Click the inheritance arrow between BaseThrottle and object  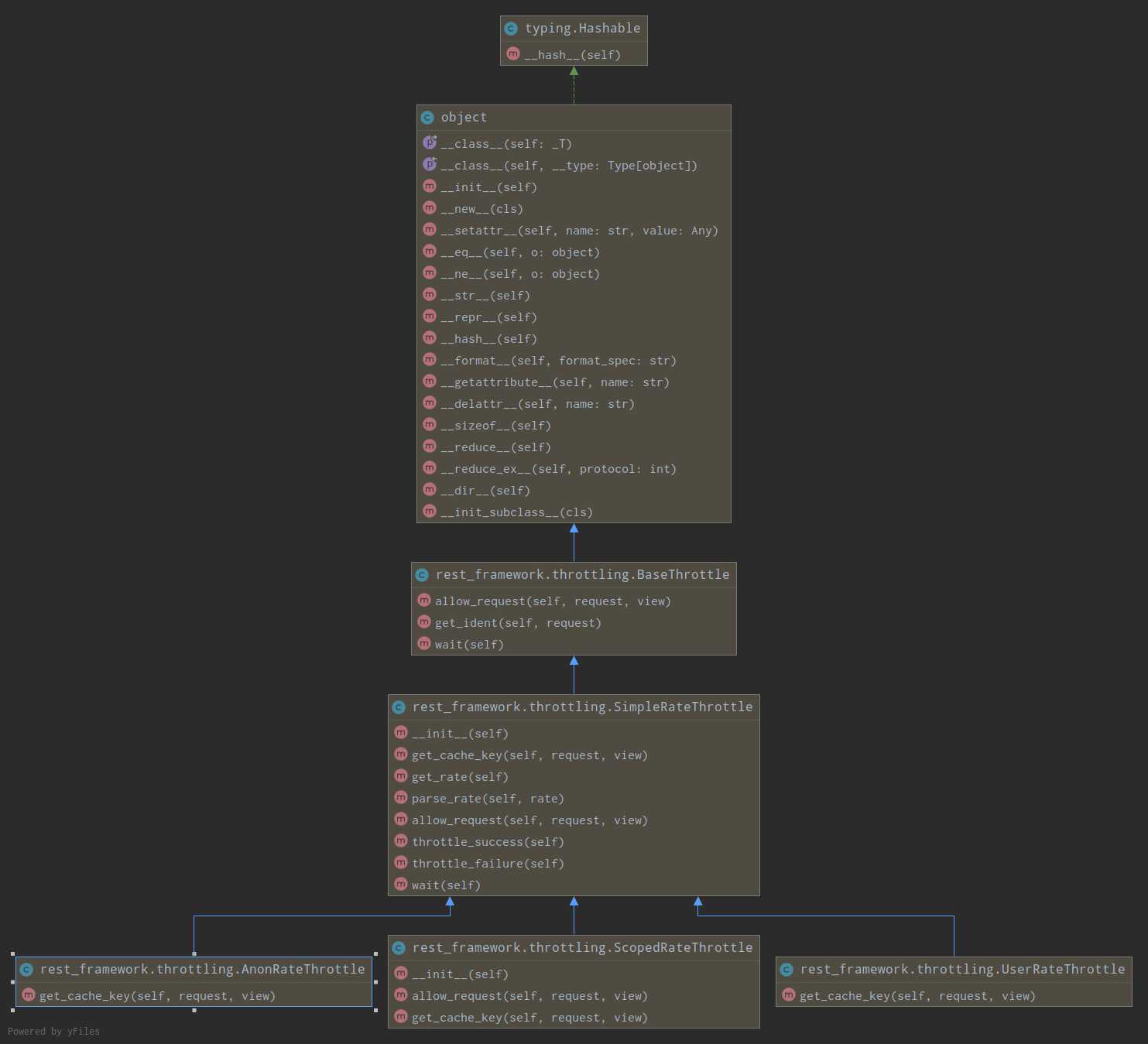pos(574,543)
